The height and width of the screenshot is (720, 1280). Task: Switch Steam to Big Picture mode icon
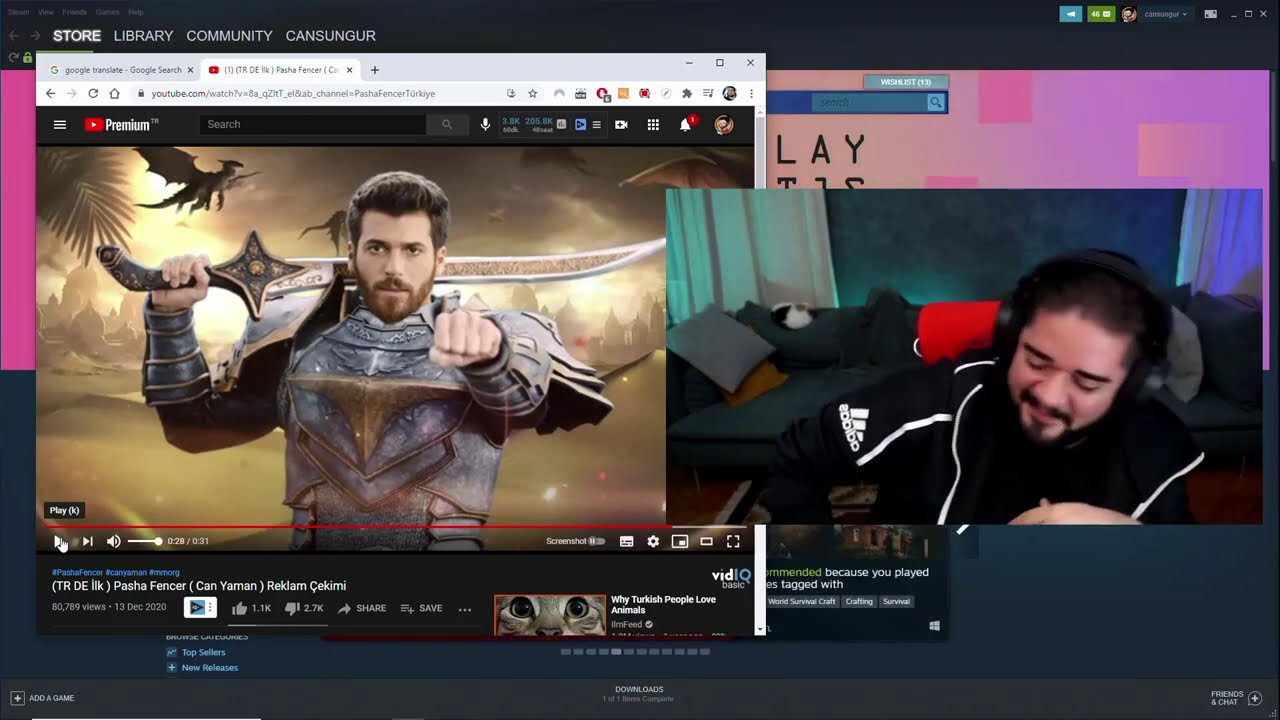tap(1211, 14)
